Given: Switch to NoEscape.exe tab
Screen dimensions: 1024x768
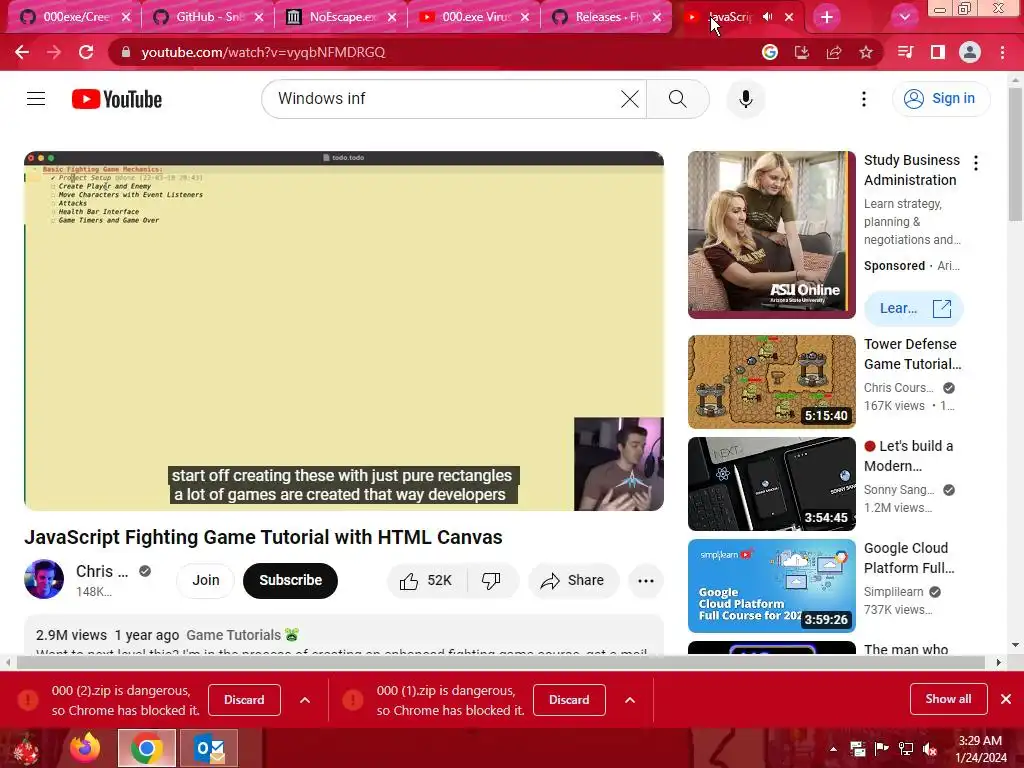Looking at the screenshot, I should [341, 17].
